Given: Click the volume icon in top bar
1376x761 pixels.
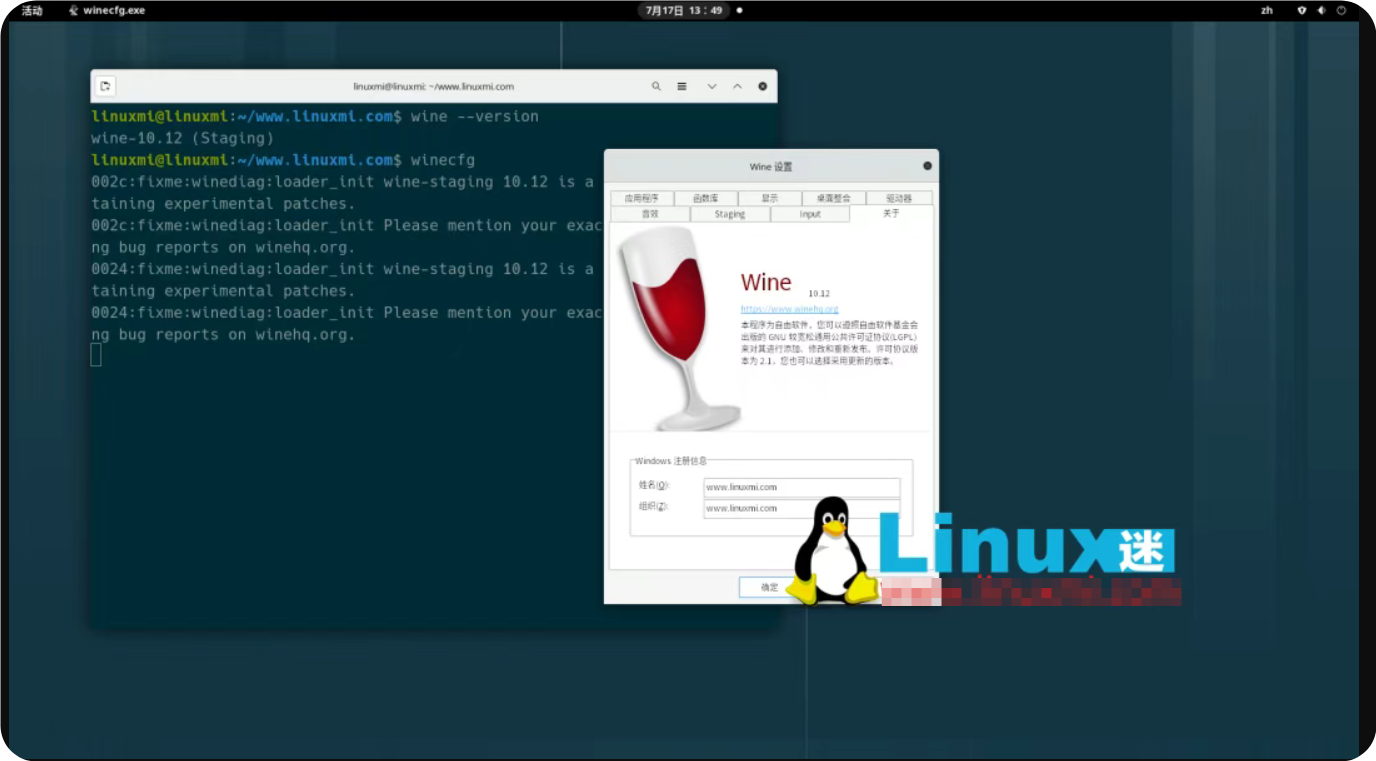Looking at the screenshot, I should [1321, 10].
